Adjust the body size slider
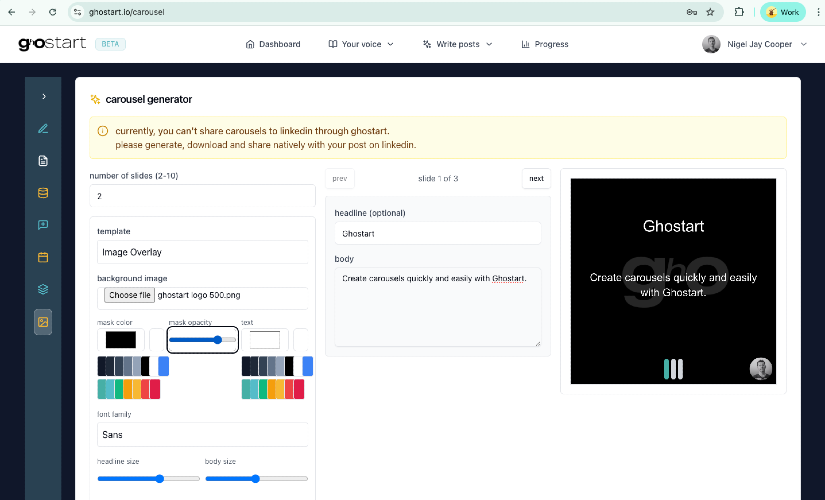Screen dimensions: 825x500 (x=256, y=478)
